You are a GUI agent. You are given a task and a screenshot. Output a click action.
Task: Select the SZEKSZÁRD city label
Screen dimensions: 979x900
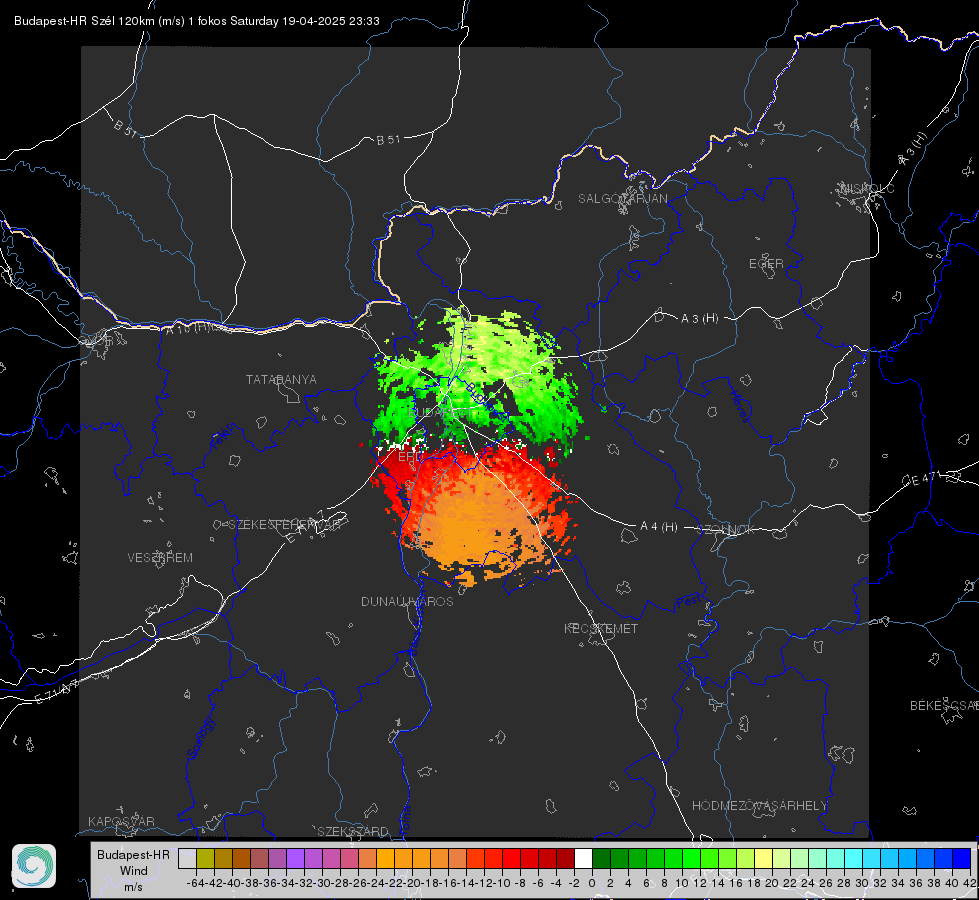tap(353, 831)
